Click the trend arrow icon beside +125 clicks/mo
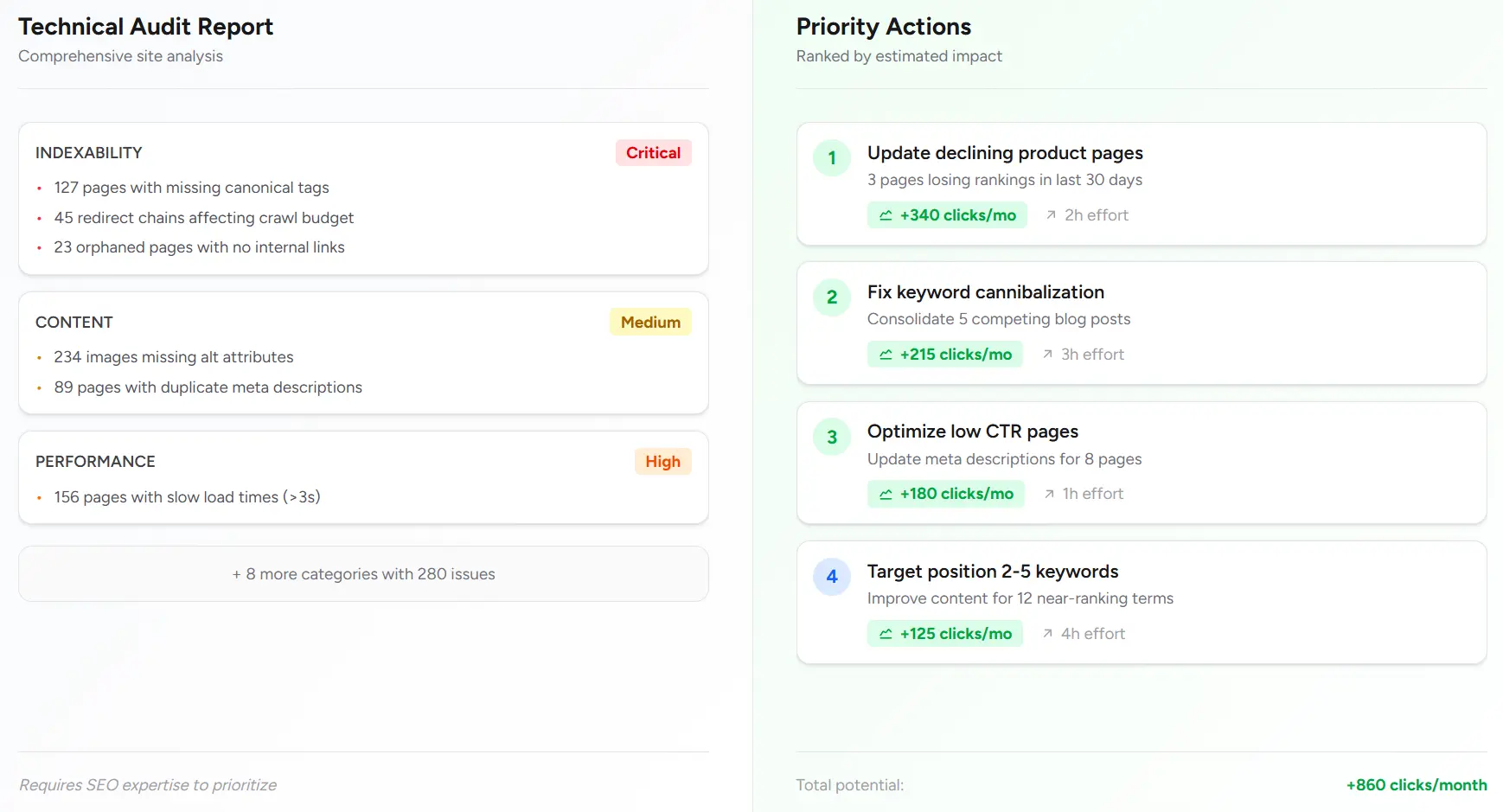The image size is (1503, 812). 885,633
